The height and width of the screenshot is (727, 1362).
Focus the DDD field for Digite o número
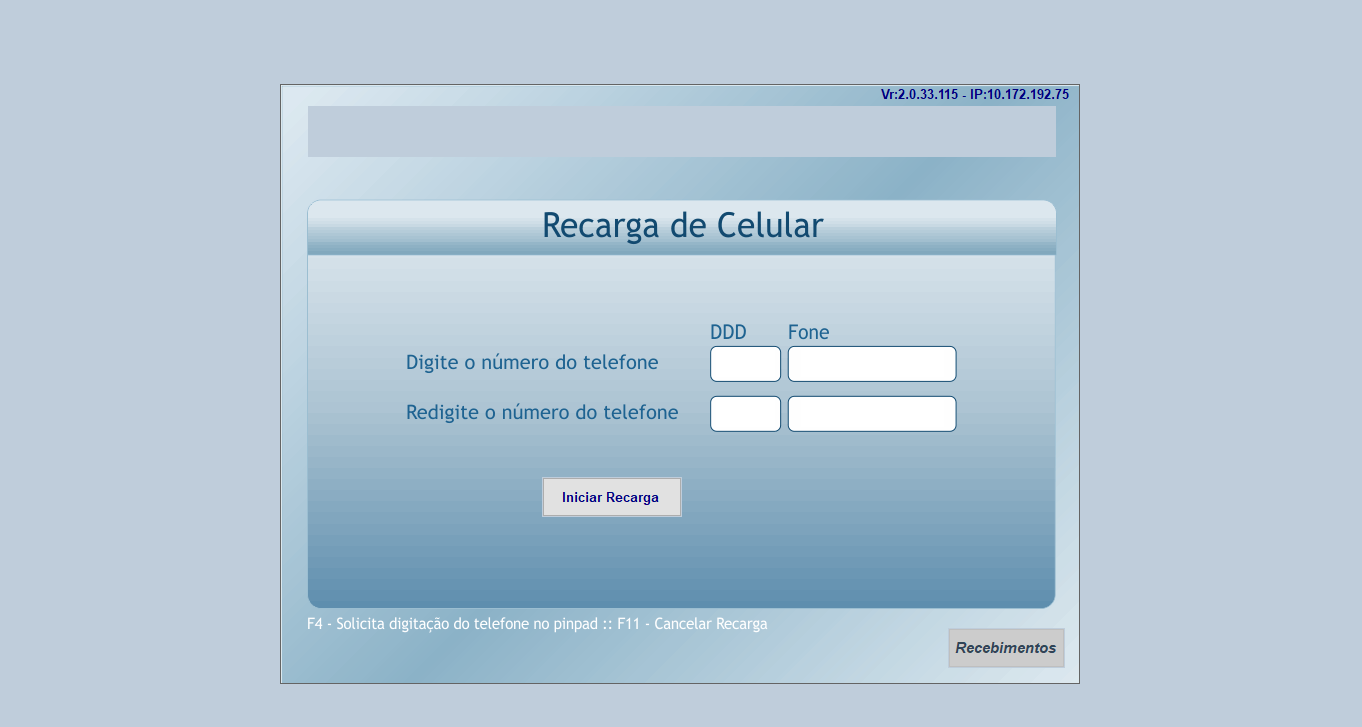745,364
